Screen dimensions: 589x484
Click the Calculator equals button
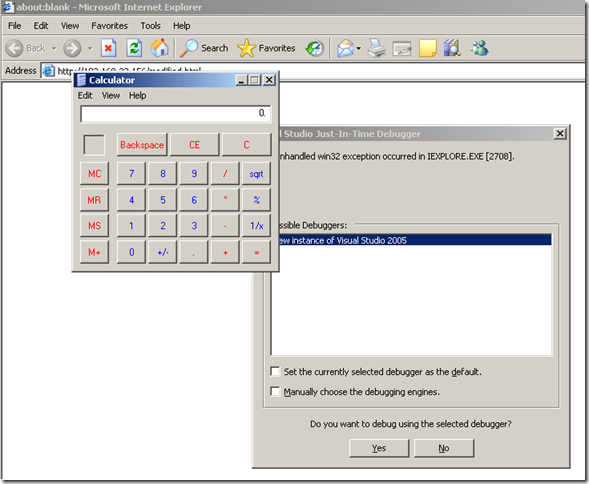pos(257,252)
